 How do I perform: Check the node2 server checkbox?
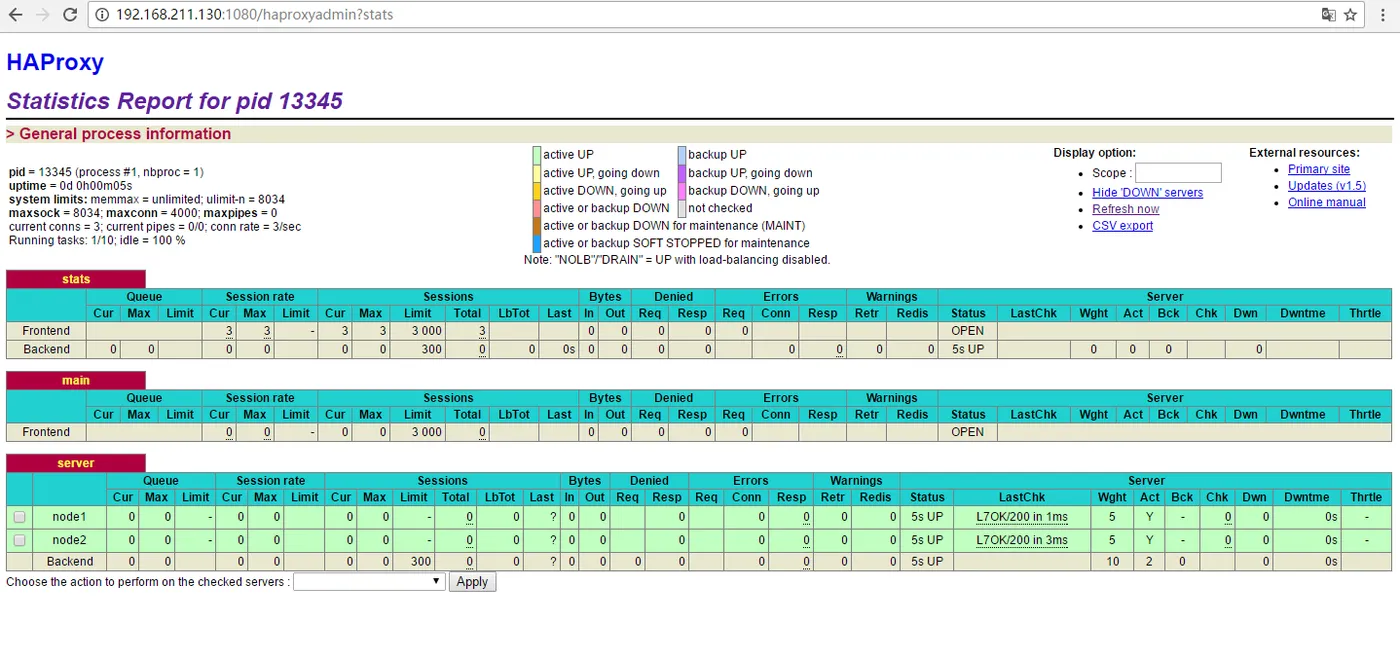(x=19, y=540)
